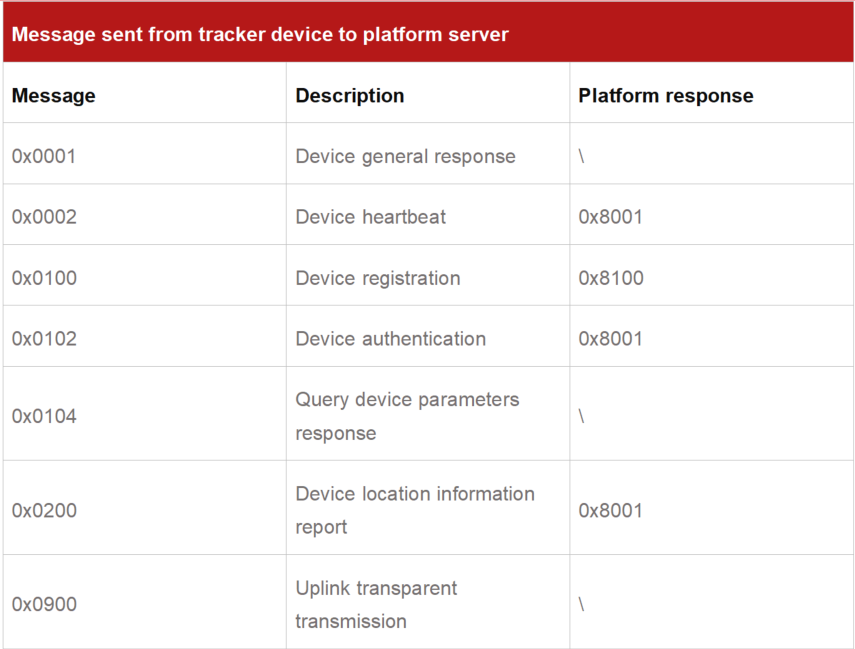Select the Device authentication description

(x=391, y=339)
